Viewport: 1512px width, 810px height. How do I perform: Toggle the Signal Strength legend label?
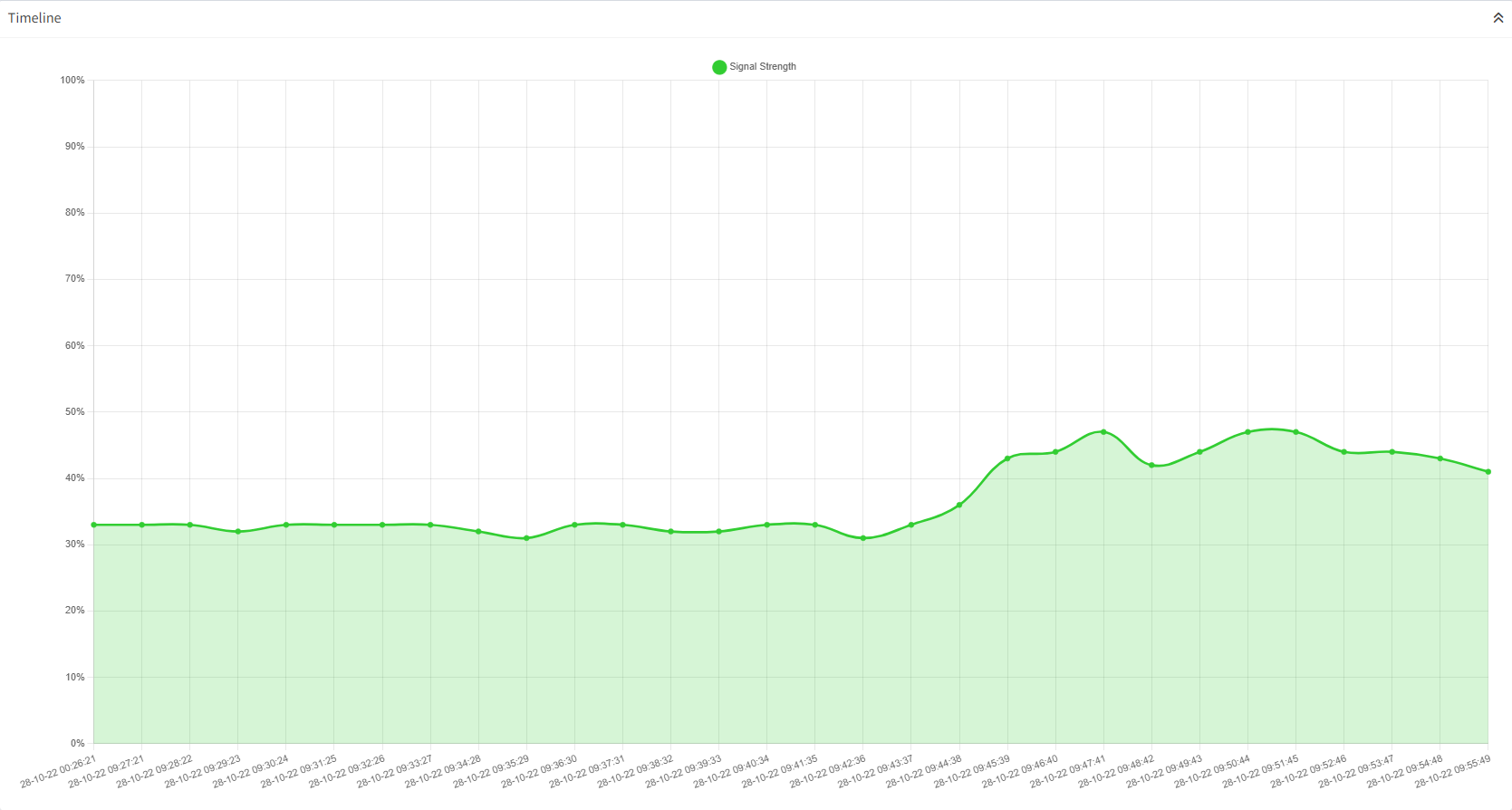click(762, 67)
